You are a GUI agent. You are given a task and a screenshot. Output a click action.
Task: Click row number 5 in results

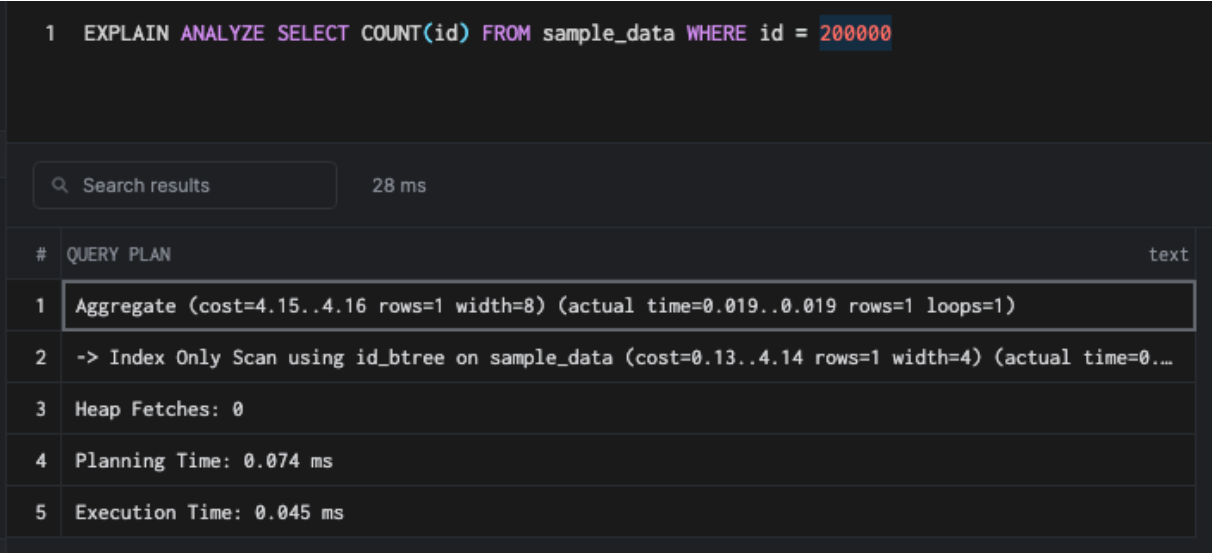pyautogui.click(x=41, y=512)
